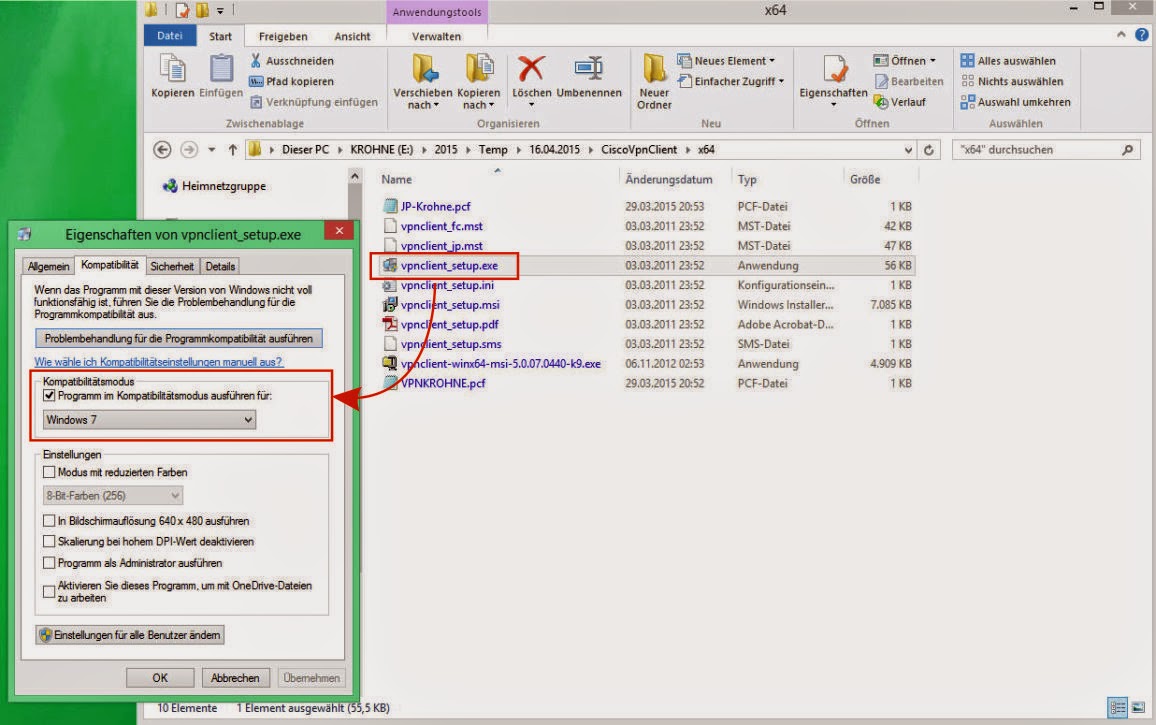Click Problembehandlung für die Programmkompatibilität ausführen
This screenshot has width=1156, height=725.
[178, 339]
